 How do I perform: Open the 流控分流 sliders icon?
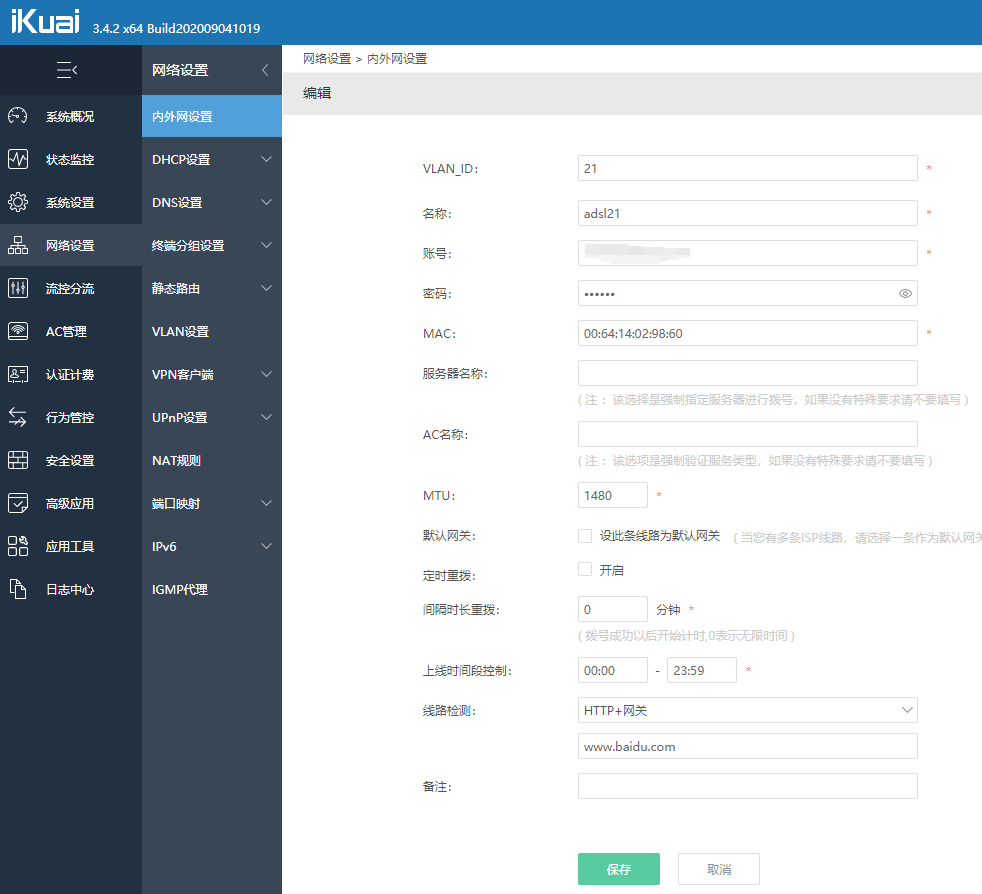click(18, 288)
